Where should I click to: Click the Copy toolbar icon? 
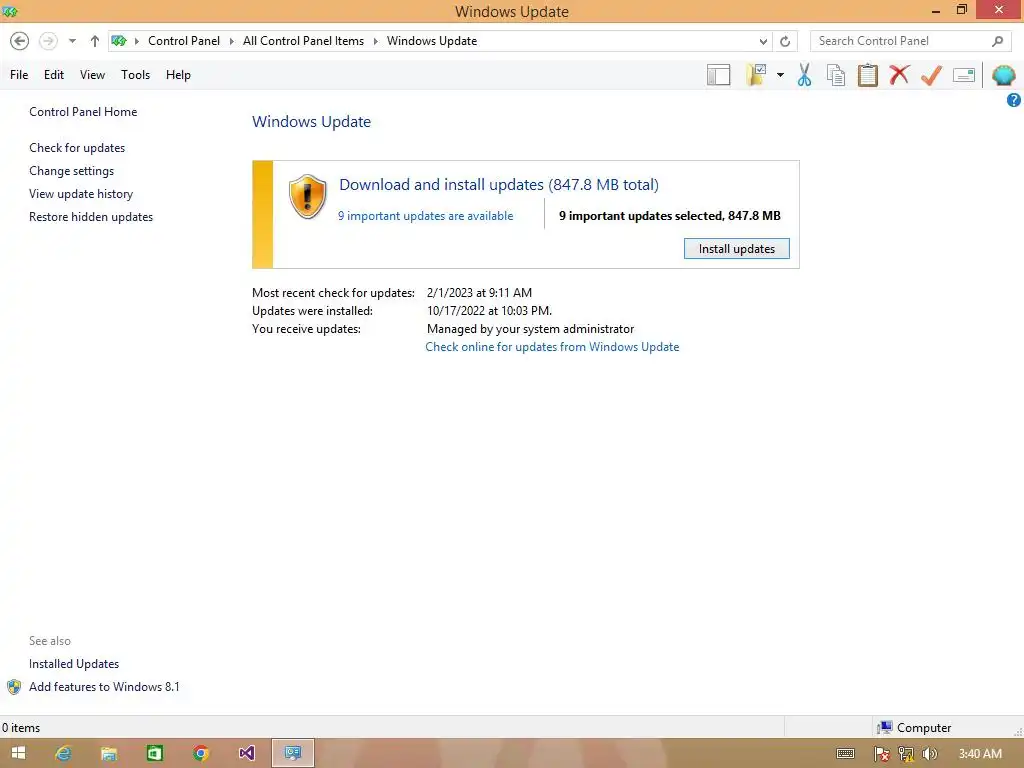[836, 75]
